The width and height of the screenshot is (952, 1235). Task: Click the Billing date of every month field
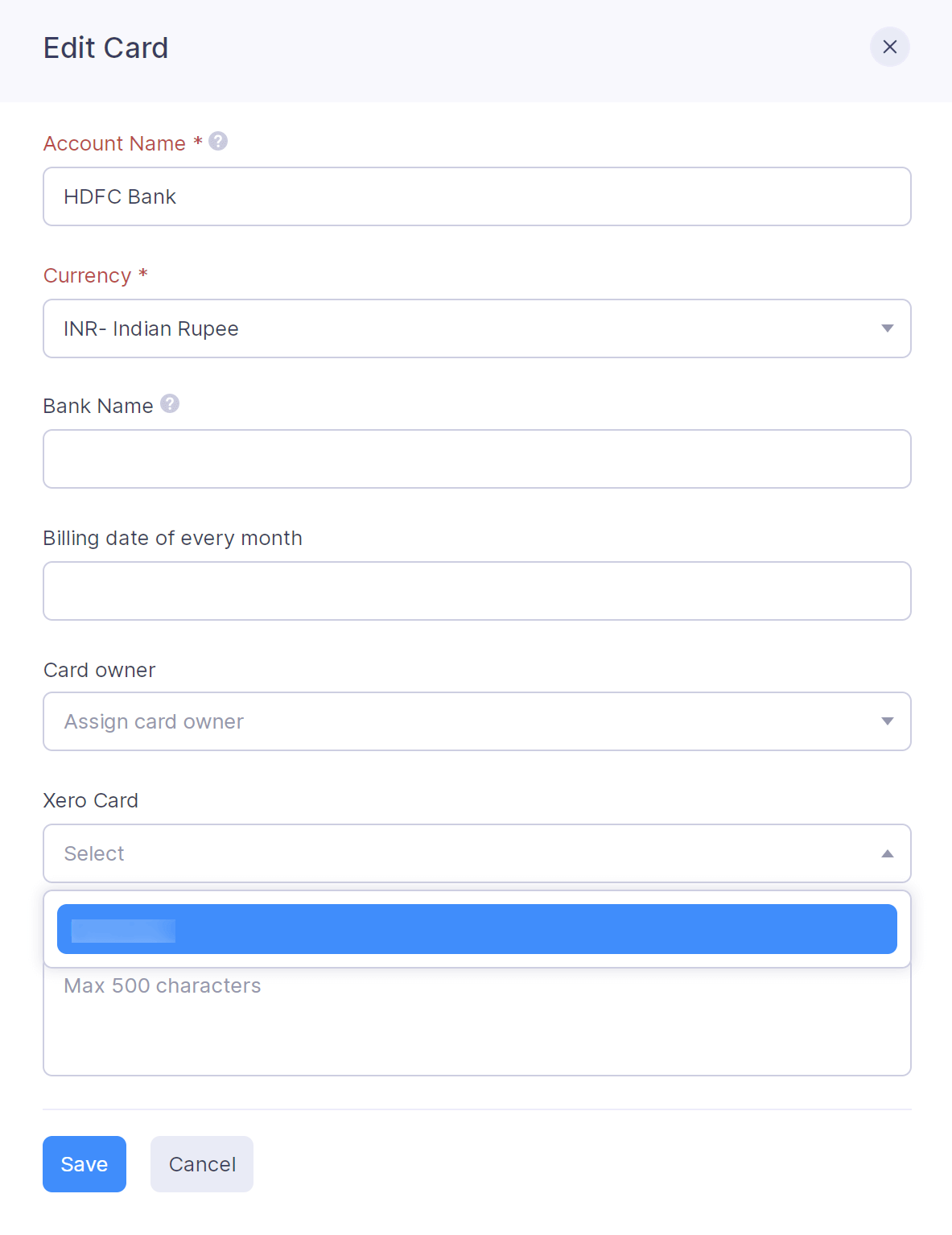476,591
